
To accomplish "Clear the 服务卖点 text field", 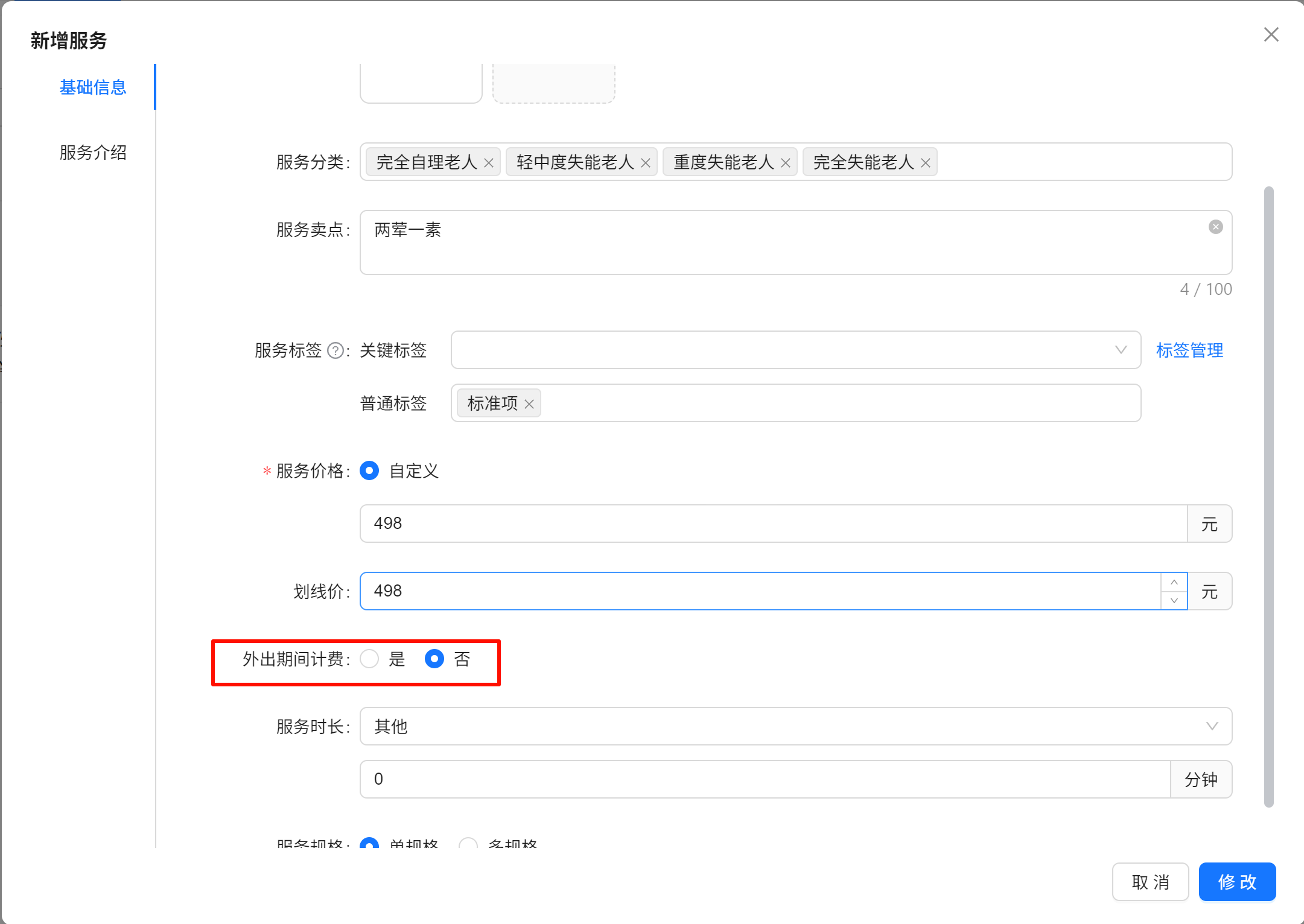I will click(1215, 227).
